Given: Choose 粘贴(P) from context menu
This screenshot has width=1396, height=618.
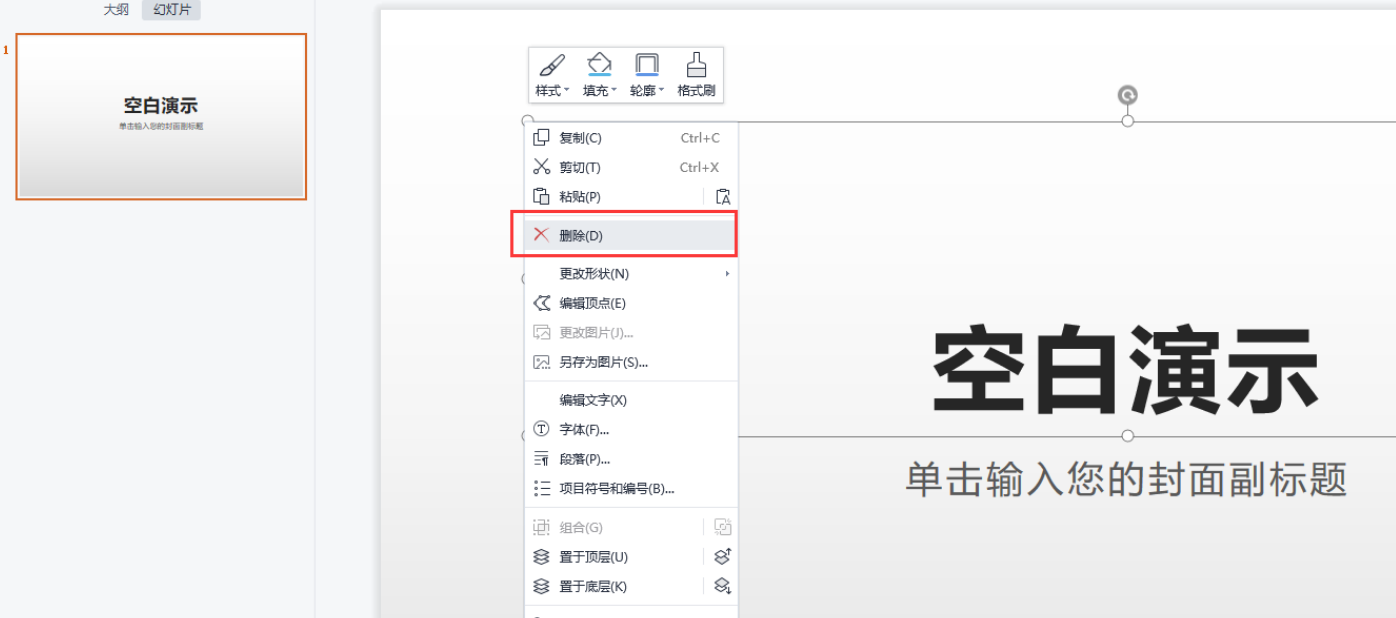Looking at the screenshot, I should (615, 196).
